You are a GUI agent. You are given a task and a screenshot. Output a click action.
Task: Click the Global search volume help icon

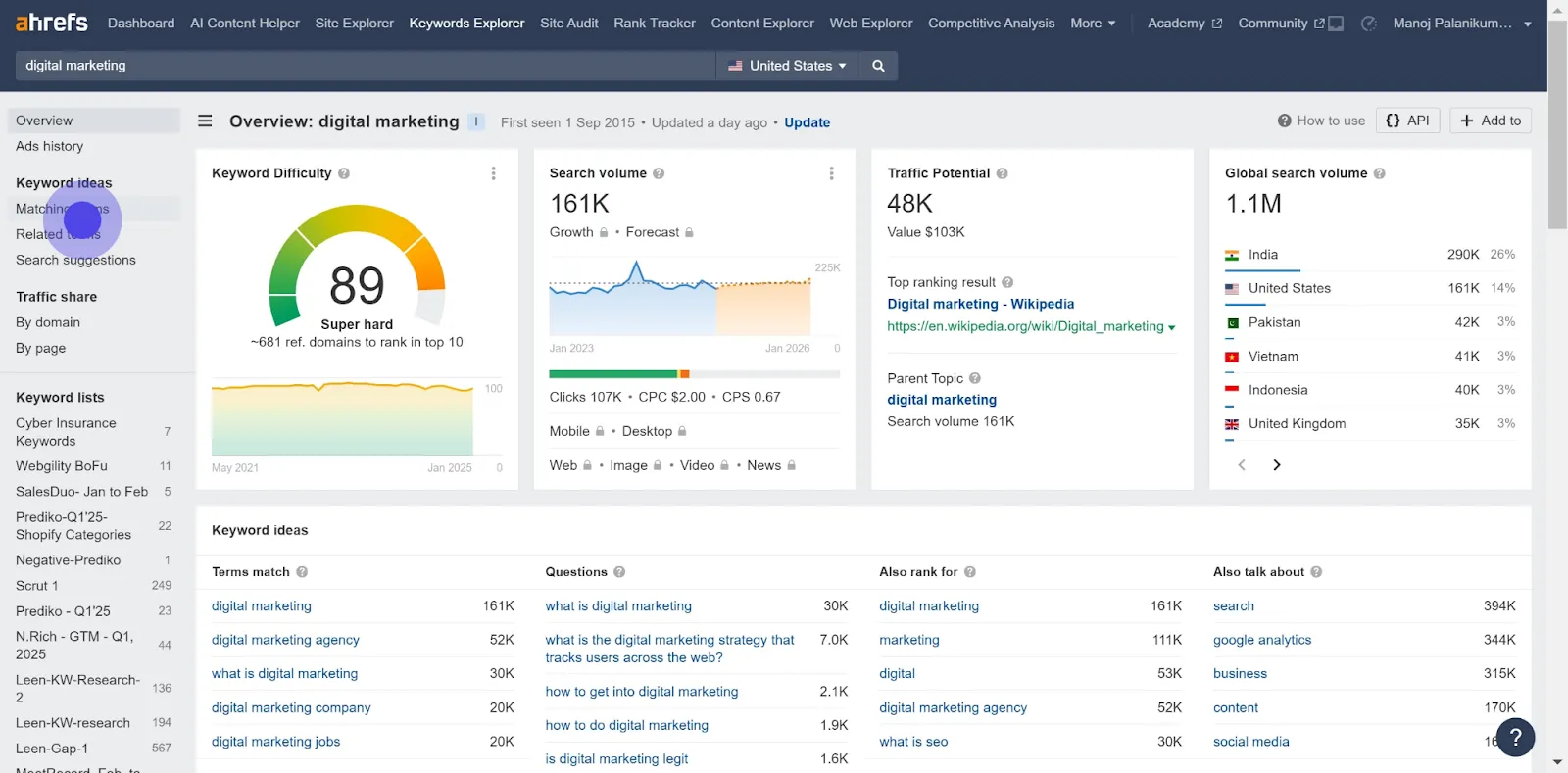1379,173
